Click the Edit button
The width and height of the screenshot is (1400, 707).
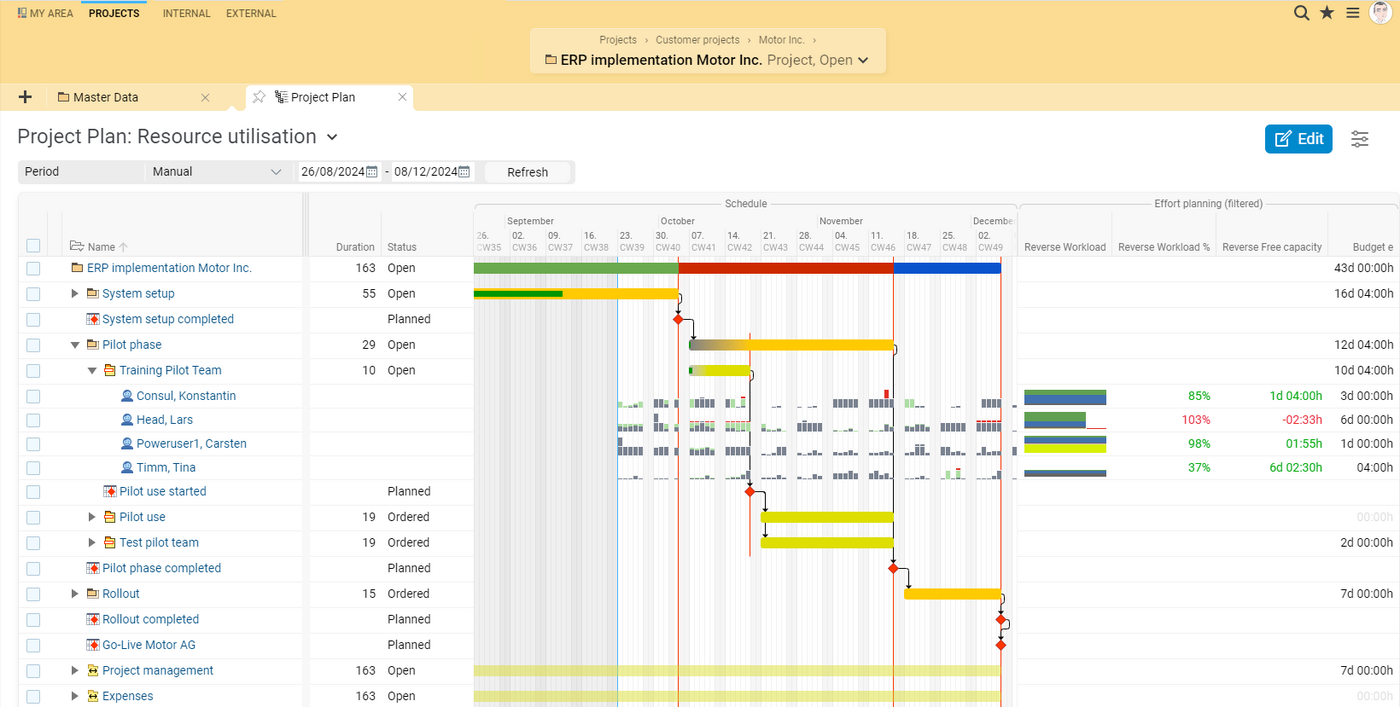pyautogui.click(x=1299, y=139)
